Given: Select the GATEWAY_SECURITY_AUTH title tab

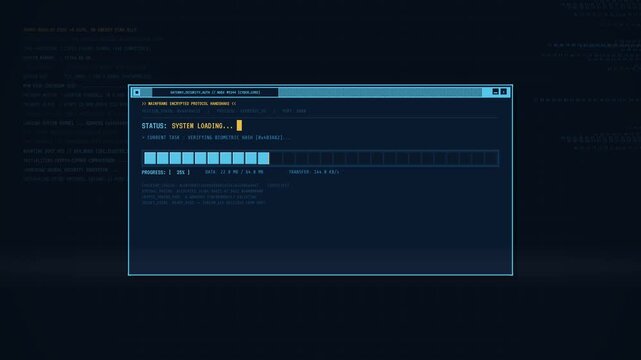Looking at the screenshot, I should click(x=215, y=92).
